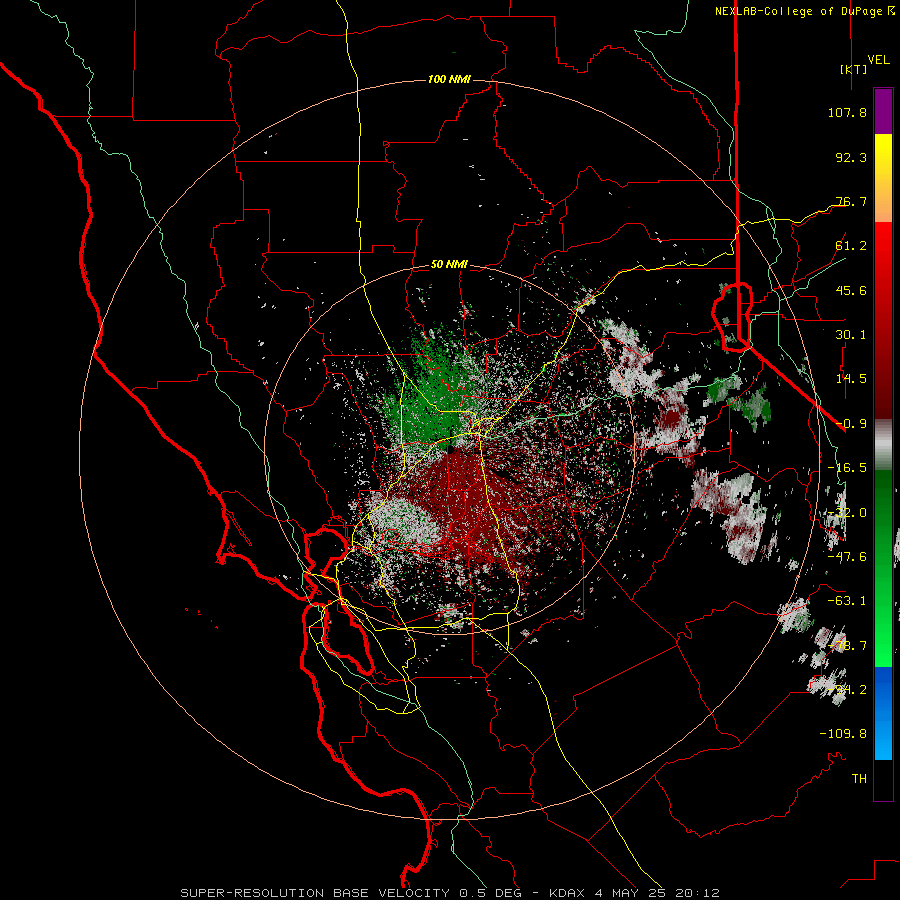Click the KDAX radar site center dot
The image size is (900, 900).
click(x=451, y=450)
